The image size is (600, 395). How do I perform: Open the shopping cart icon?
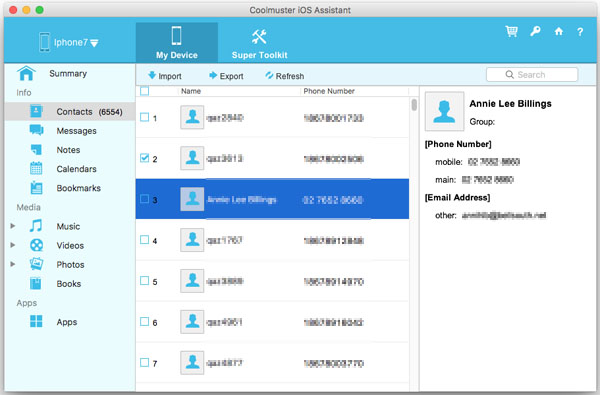(512, 31)
